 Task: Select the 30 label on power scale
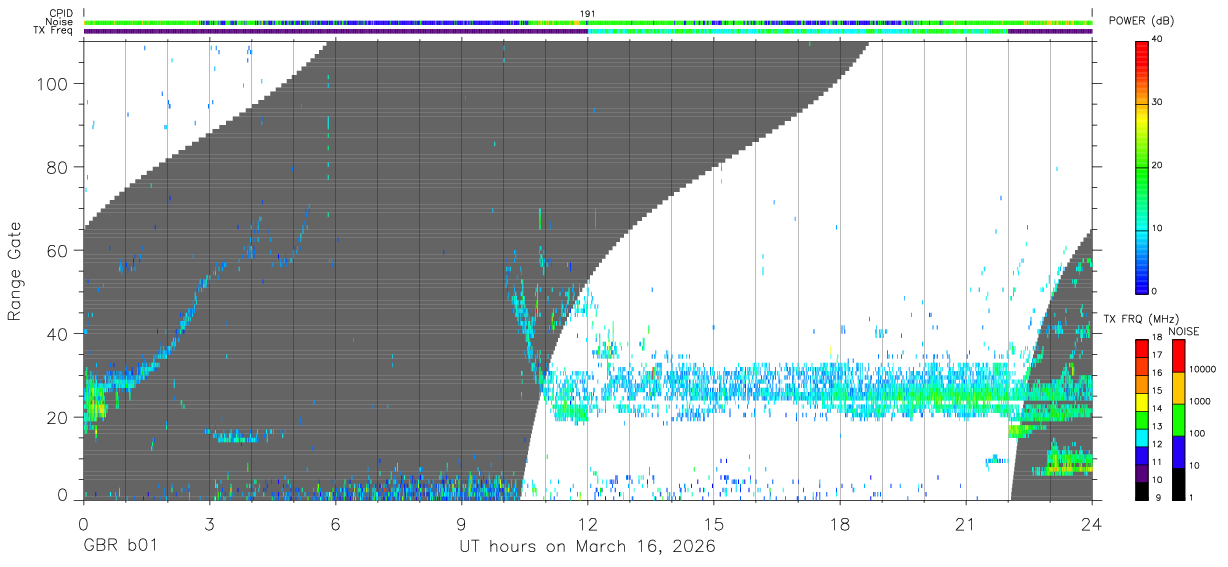coord(1157,103)
